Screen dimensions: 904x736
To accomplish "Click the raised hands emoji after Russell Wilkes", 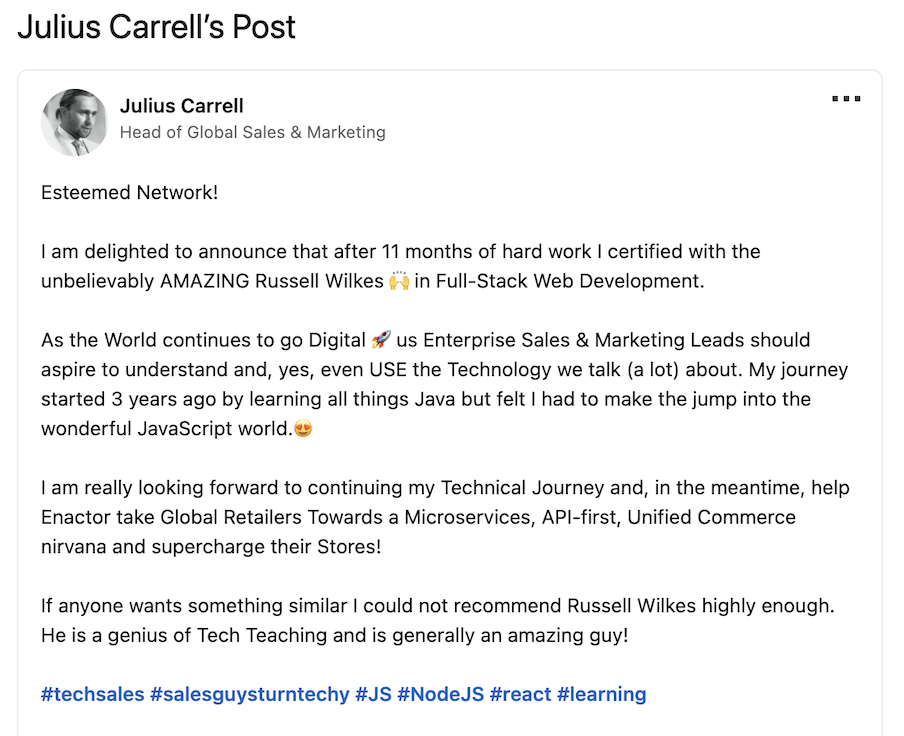I will pyautogui.click(x=399, y=281).
